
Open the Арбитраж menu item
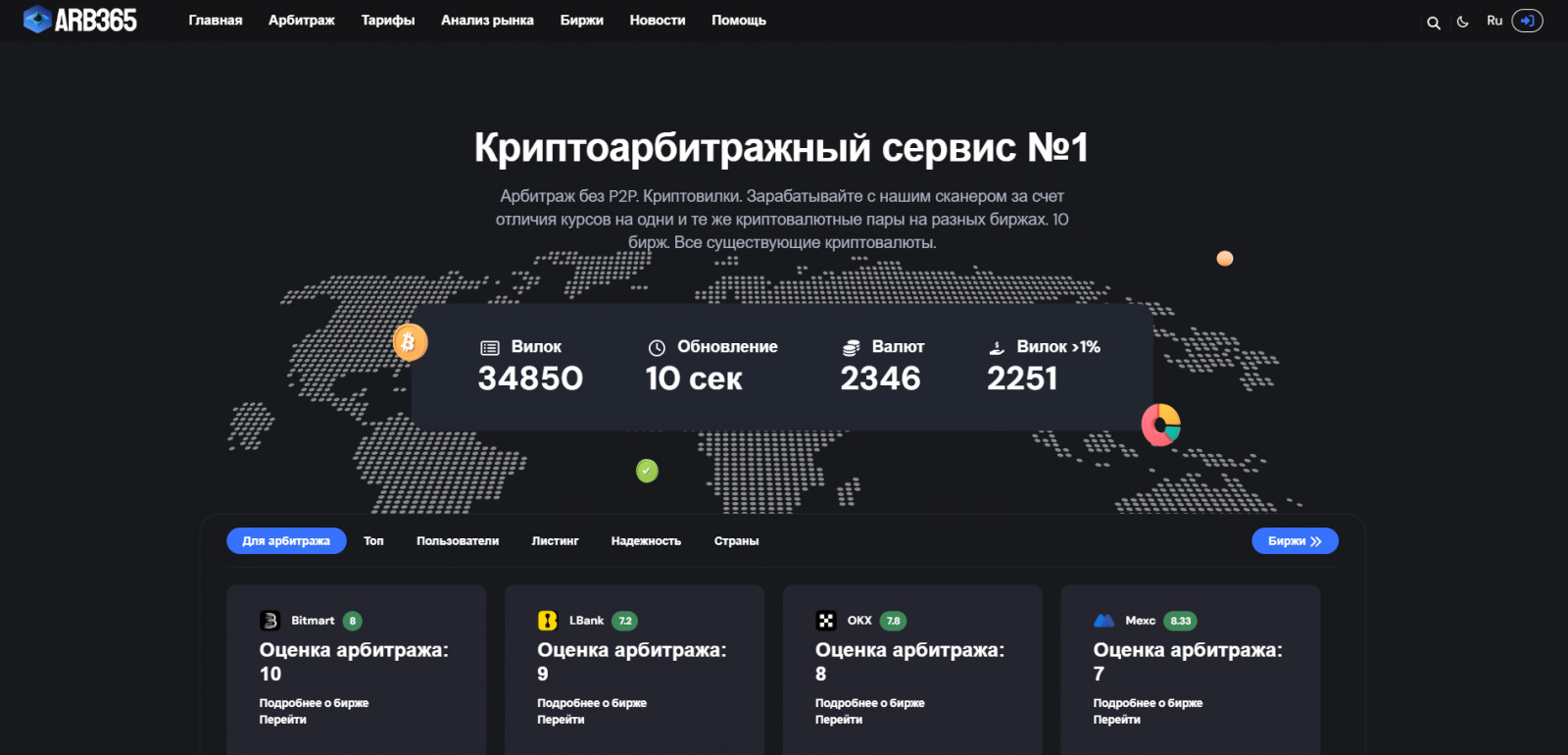pyautogui.click(x=302, y=21)
